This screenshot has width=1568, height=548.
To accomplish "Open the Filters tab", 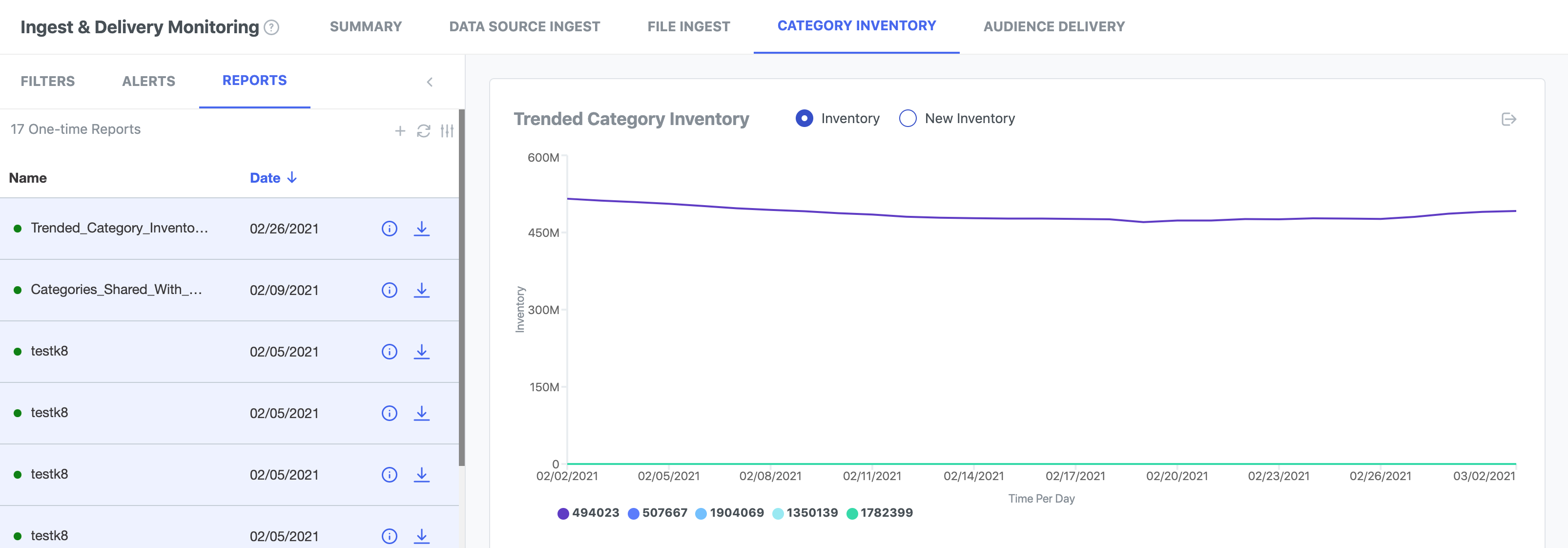I will tap(47, 82).
